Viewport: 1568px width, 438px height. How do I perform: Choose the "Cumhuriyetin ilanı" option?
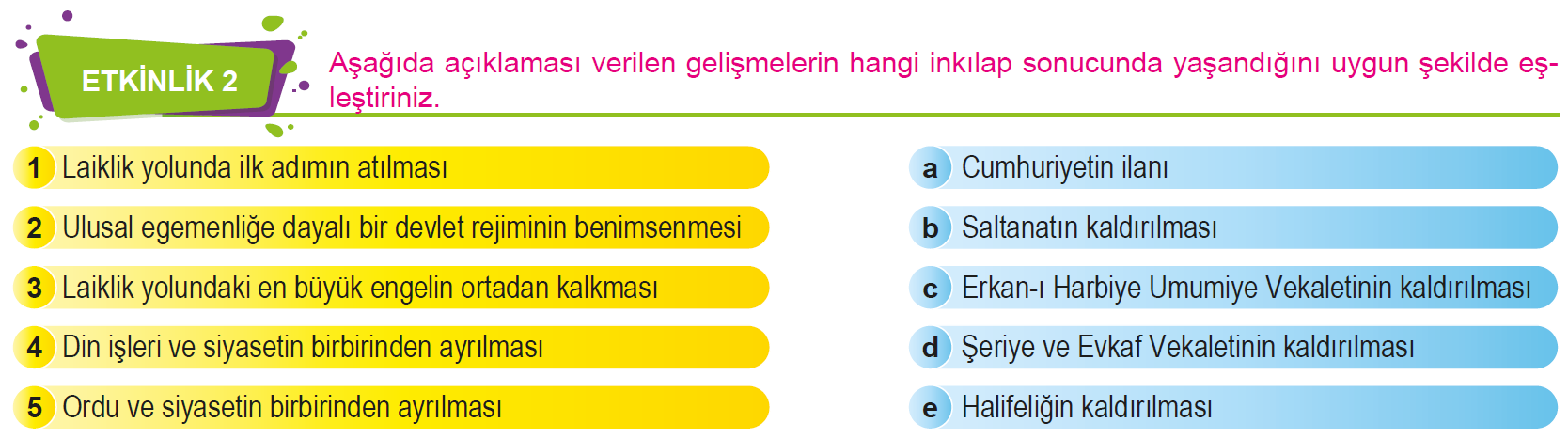pos(1065,168)
